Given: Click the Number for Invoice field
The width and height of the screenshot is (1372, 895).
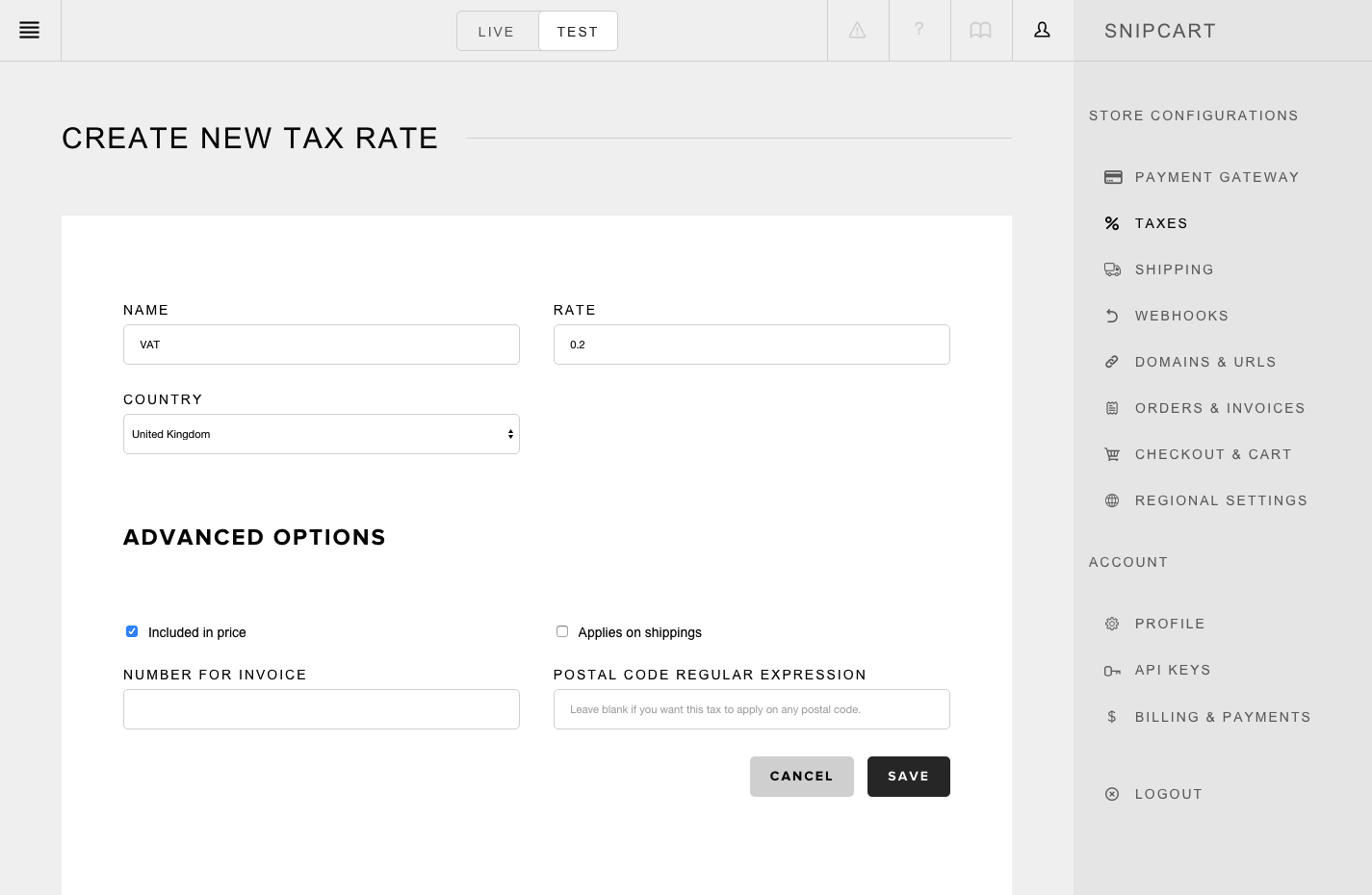Looking at the screenshot, I should pyautogui.click(x=322, y=709).
